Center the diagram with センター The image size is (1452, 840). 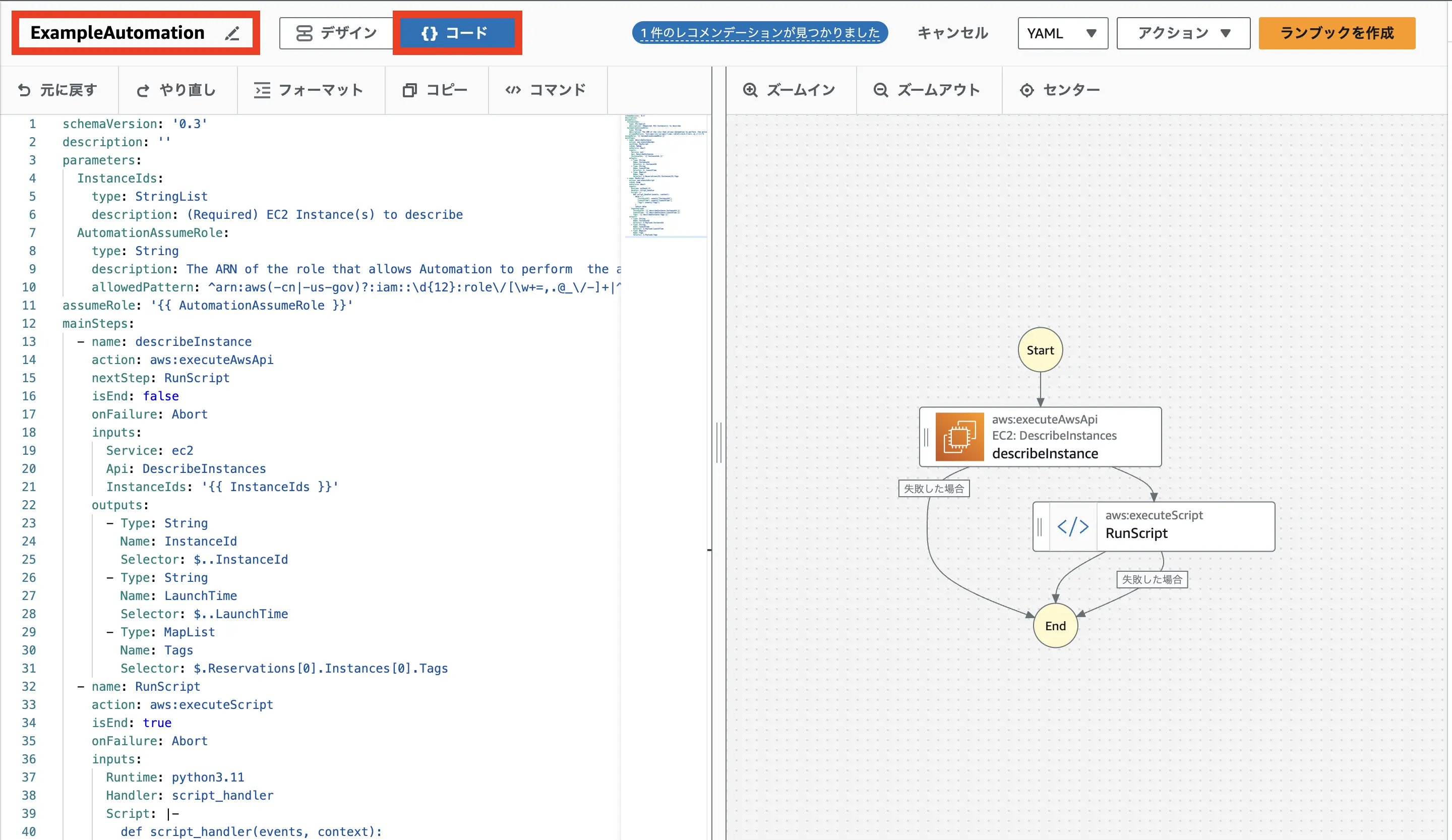pyautogui.click(x=1059, y=90)
